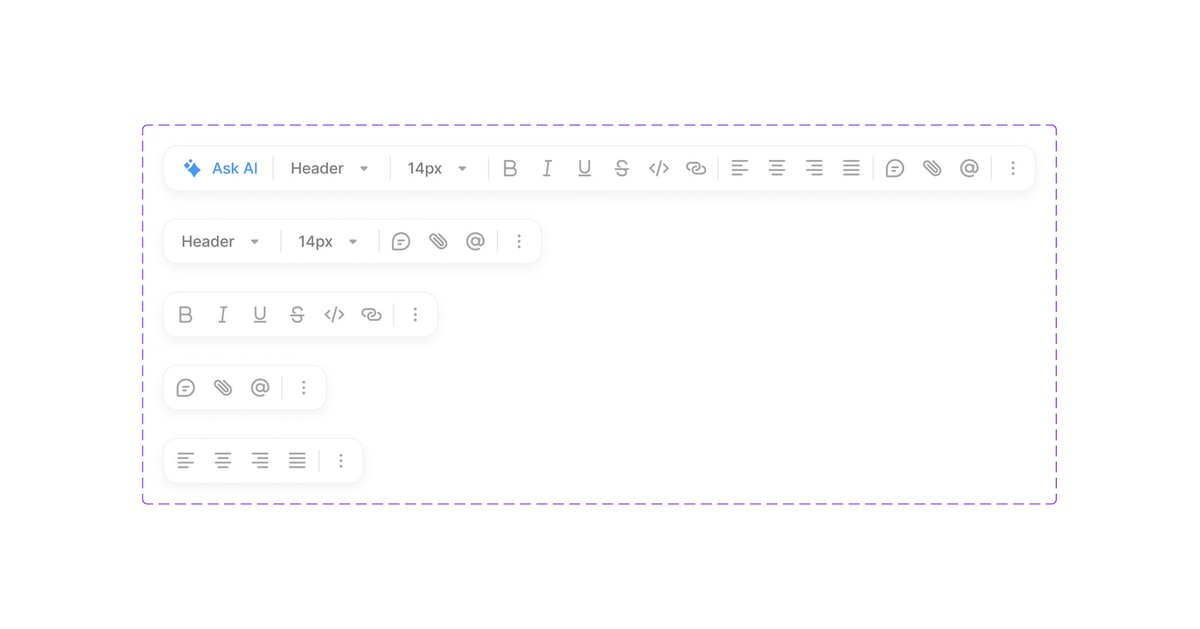Open more options in the formatting-only toolbar

pyautogui.click(x=415, y=314)
